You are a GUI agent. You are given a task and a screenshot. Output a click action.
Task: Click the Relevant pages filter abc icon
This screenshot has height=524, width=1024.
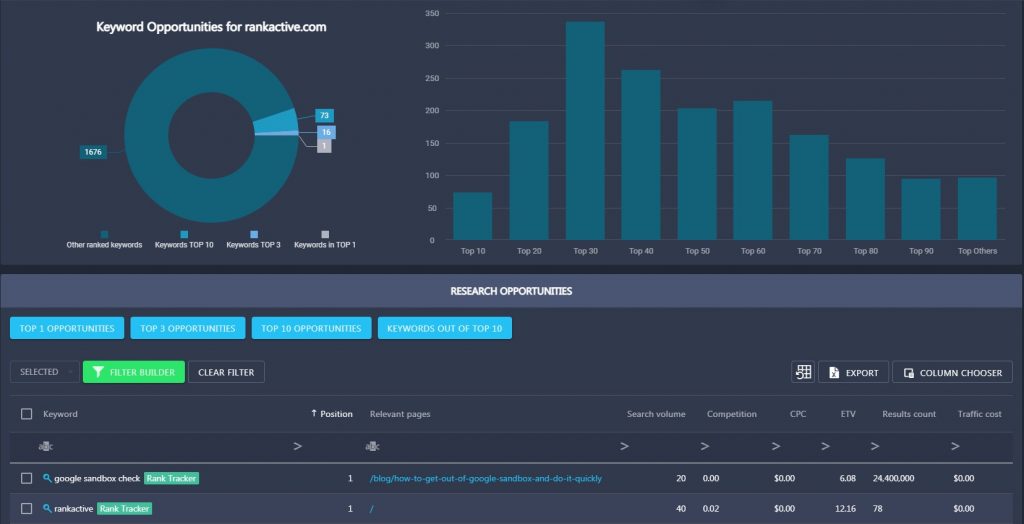(x=372, y=447)
